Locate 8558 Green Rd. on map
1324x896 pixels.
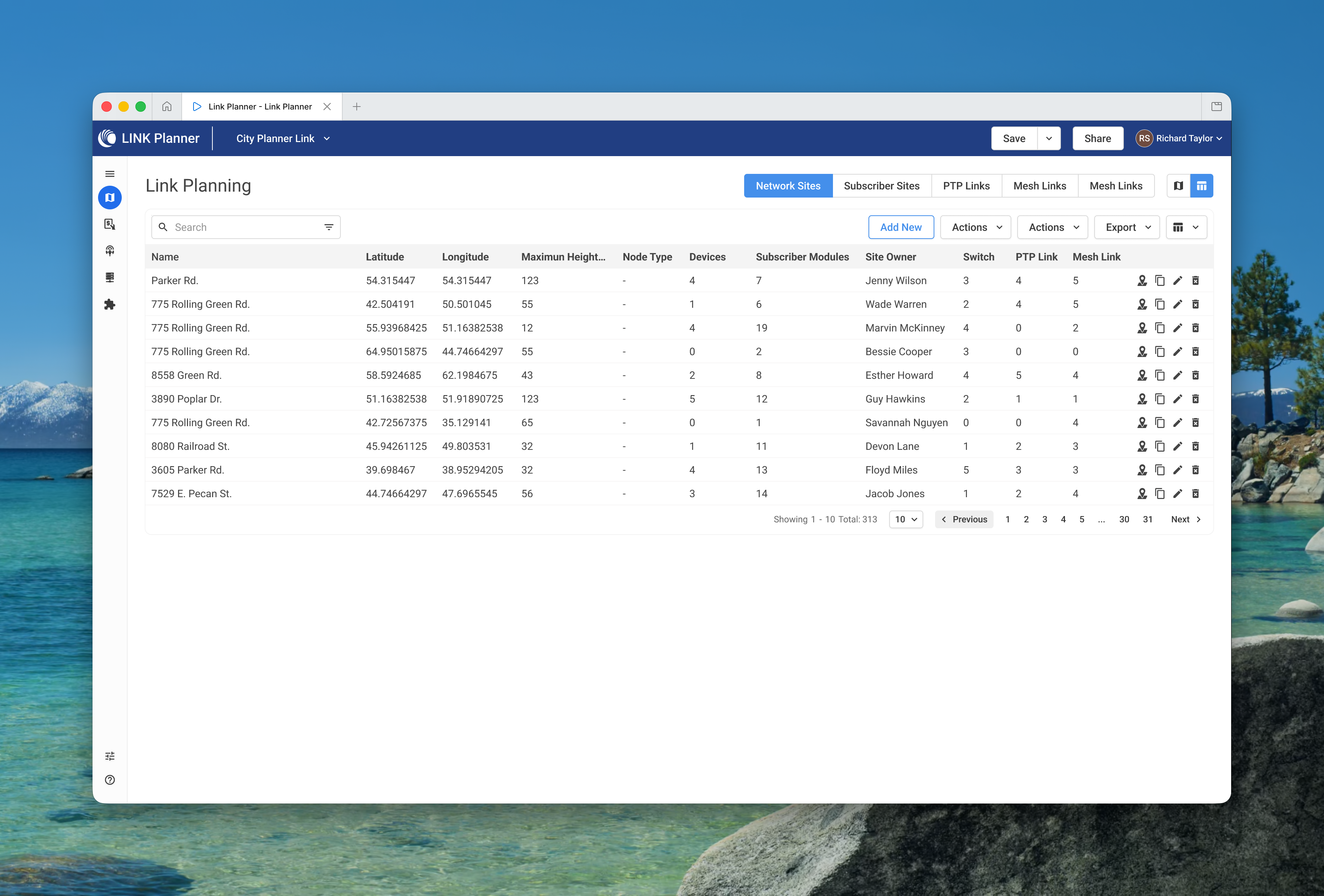1142,375
